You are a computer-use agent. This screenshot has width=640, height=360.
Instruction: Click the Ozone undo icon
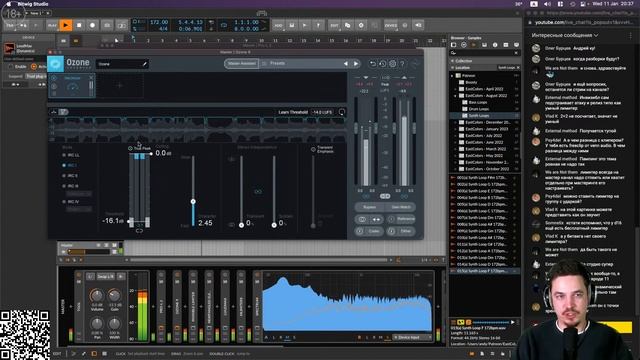coord(372,64)
